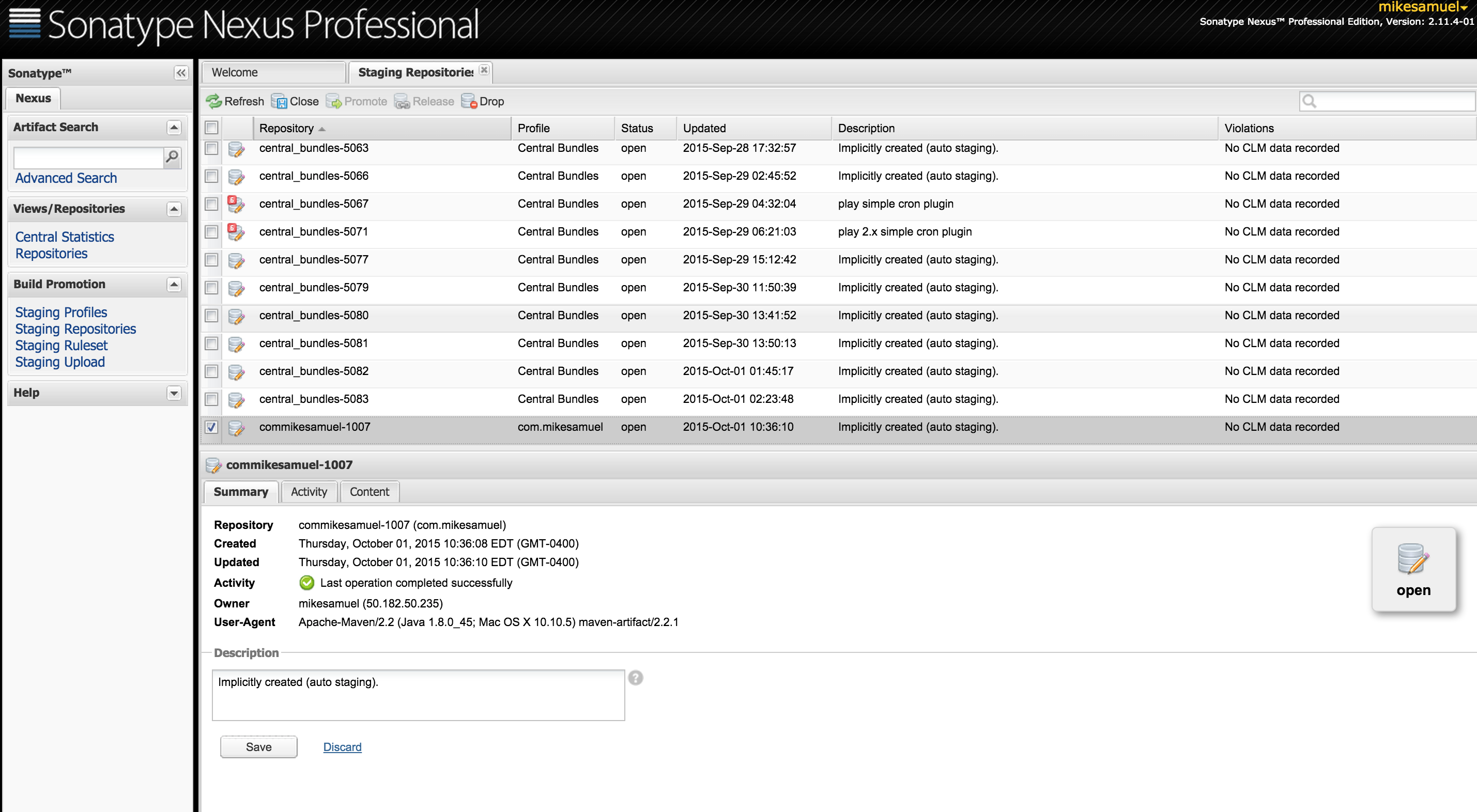Click into the Description text area

click(x=418, y=695)
